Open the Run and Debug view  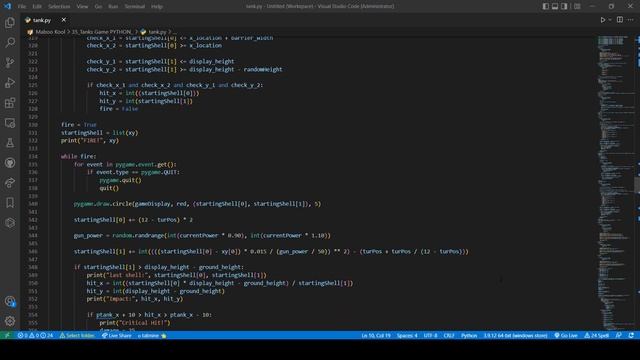pyautogui.click(x=10, y=82)
